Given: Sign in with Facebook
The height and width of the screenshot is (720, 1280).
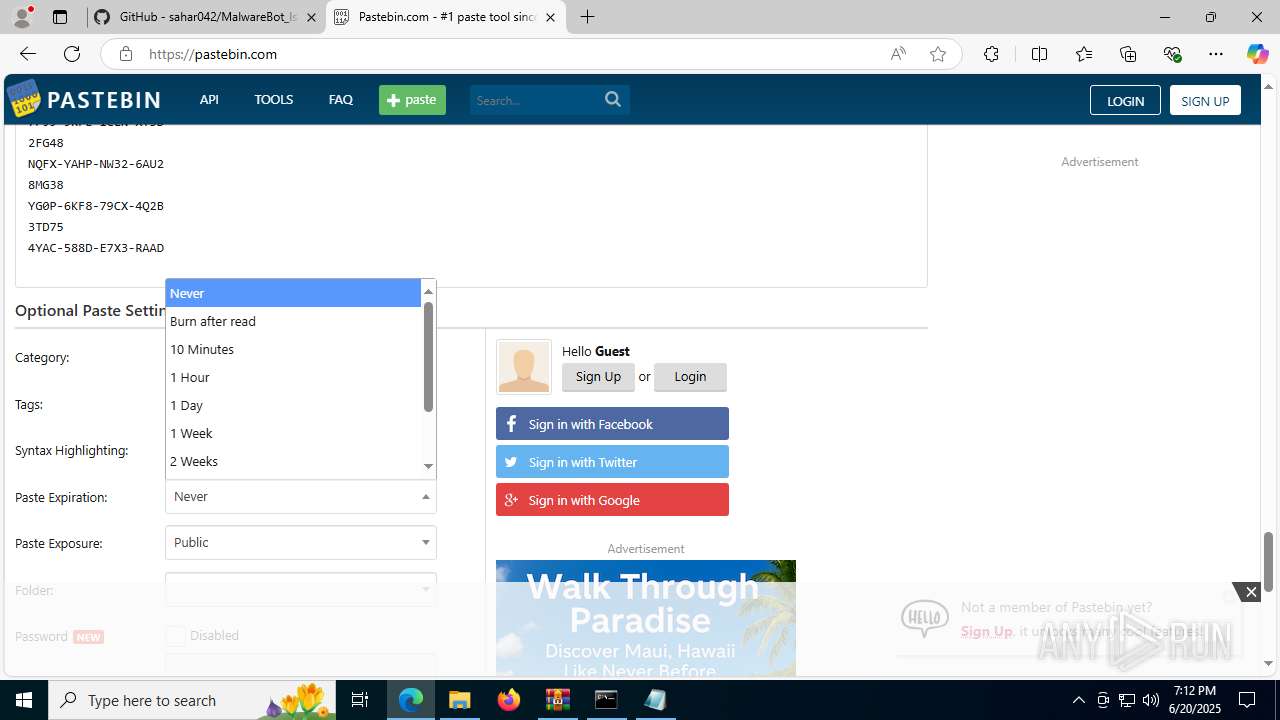Looking at the screenshot, I should click(x=612, y=424).
